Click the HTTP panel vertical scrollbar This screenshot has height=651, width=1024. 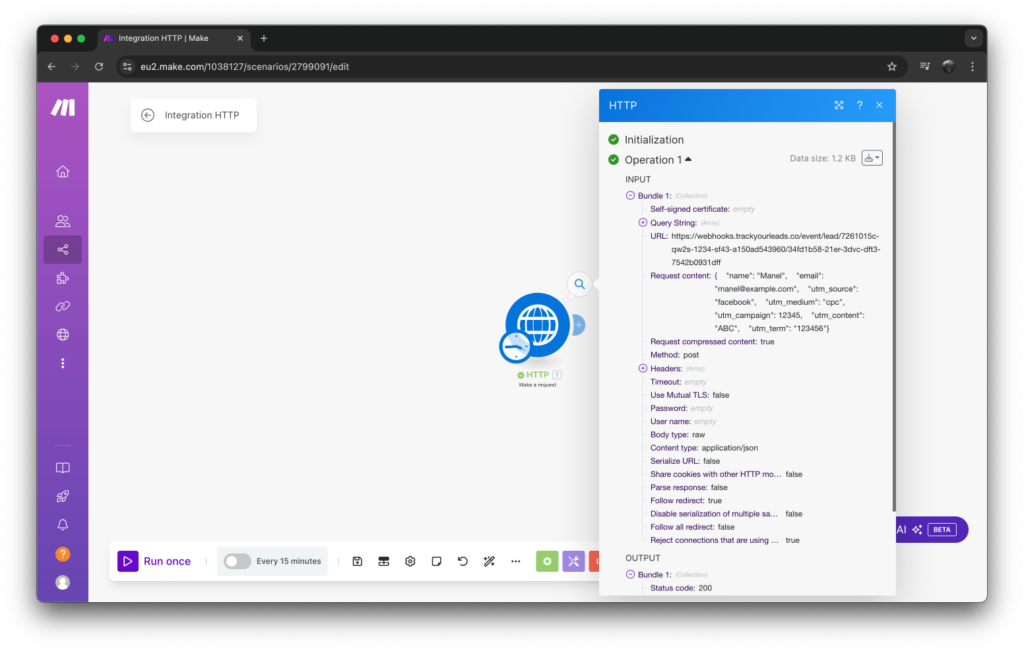coord(893,317)
